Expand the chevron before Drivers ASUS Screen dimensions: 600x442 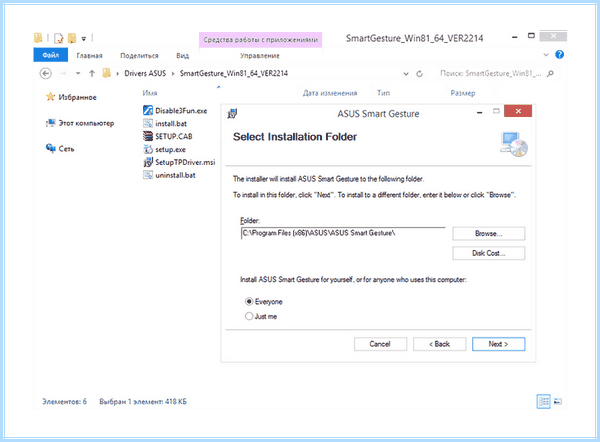tap(117, 73)
